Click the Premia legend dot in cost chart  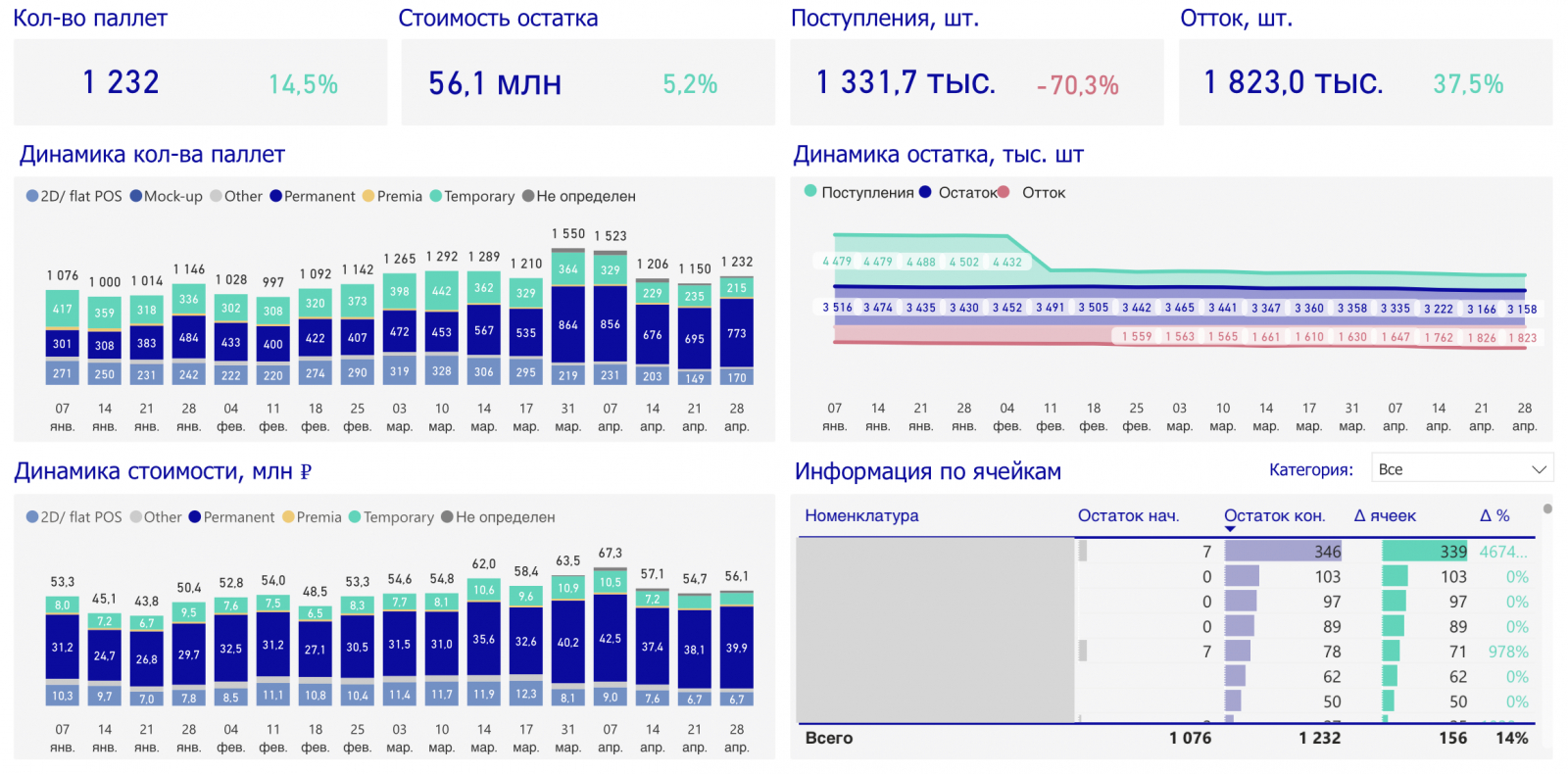(x=288, y=516)
